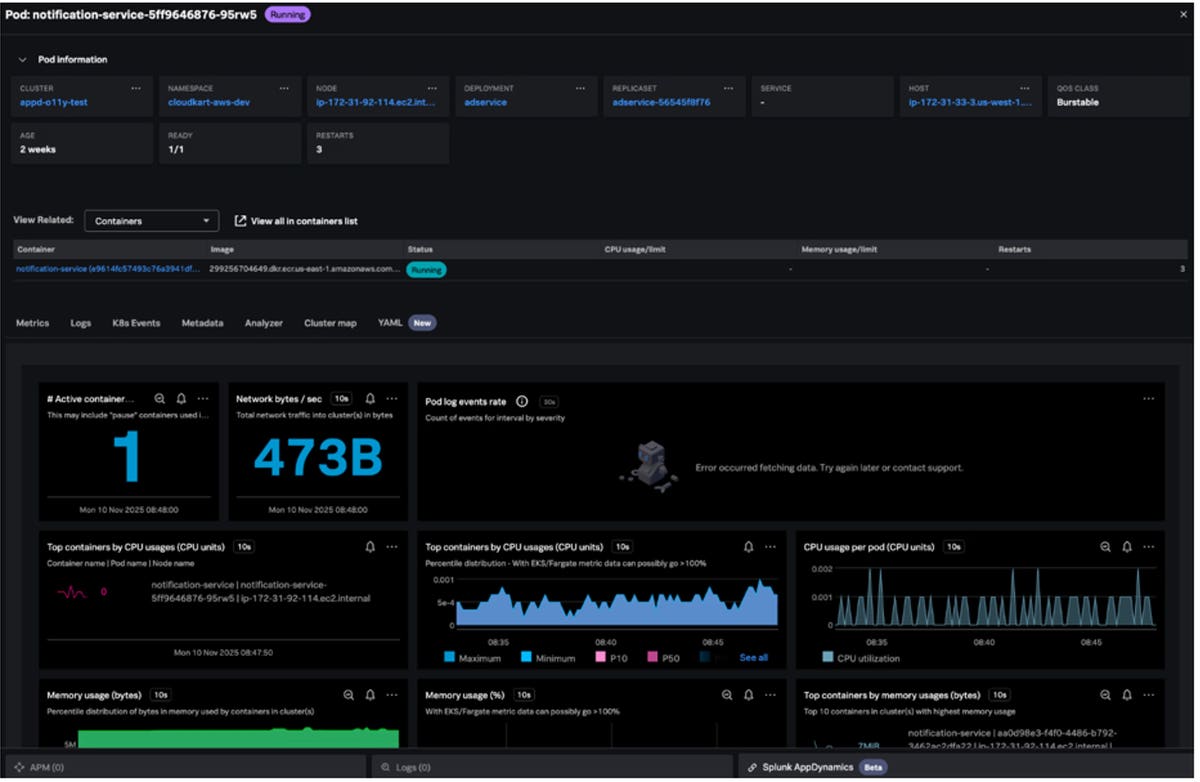Viewport: 1200px width, 782px height.
Task: Open the YAML tab
Action: pyautogui.click(x=390, y=322)
